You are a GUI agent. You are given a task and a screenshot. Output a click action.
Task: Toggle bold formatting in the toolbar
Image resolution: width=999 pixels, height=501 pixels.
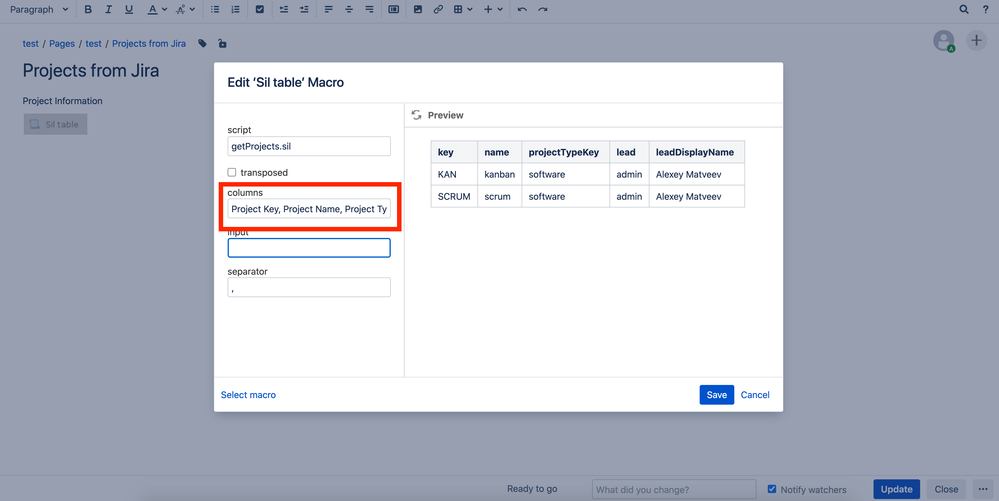(88, 10)
